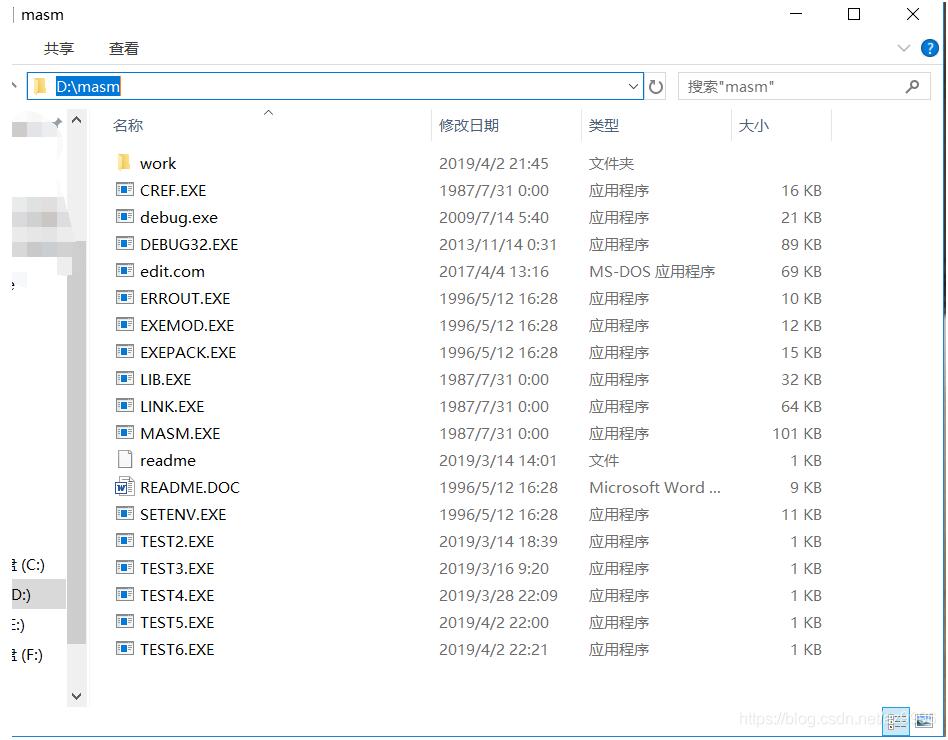Image resolution: width=948 pixels, height=740 pixels.
Task: Switch to the 查看 tab
Action: tap(123, 47)
